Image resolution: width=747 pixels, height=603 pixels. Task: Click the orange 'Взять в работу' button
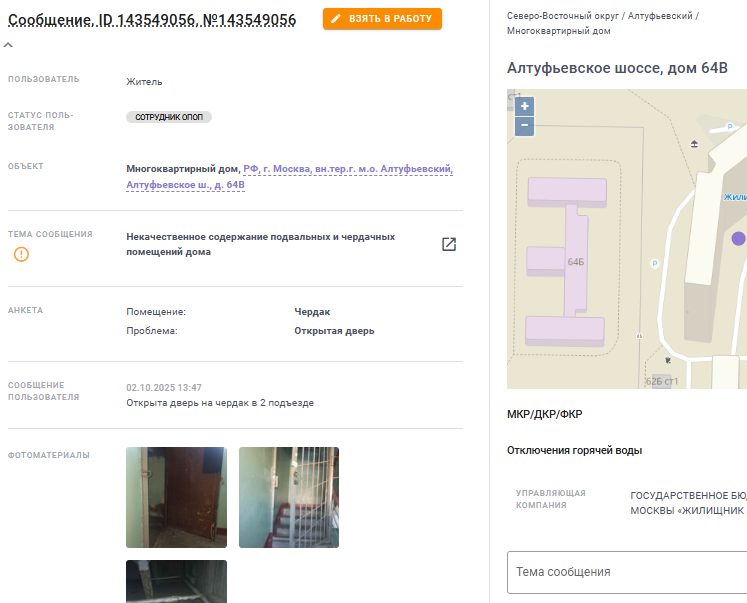point(382,19)
